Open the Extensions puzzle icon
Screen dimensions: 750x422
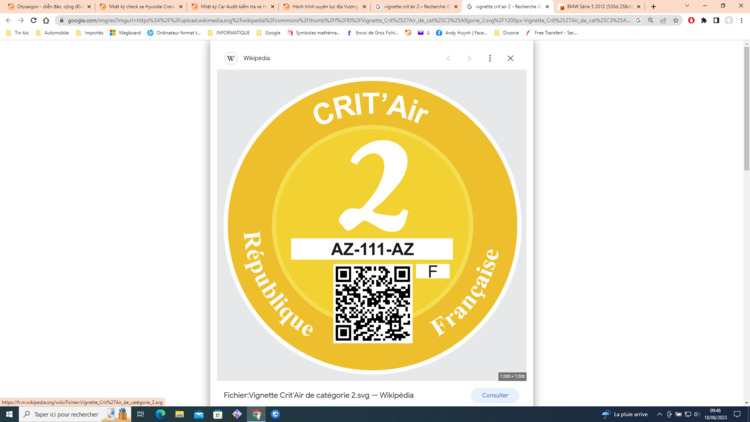[704, 21]
